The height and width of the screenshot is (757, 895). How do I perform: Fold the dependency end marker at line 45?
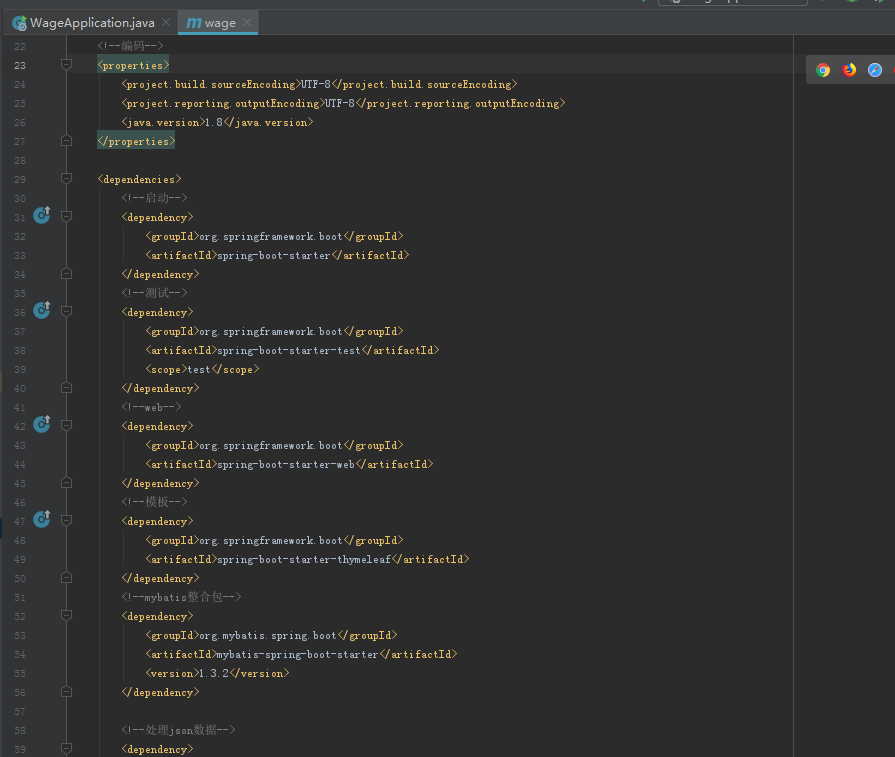[x=66, y=482]
